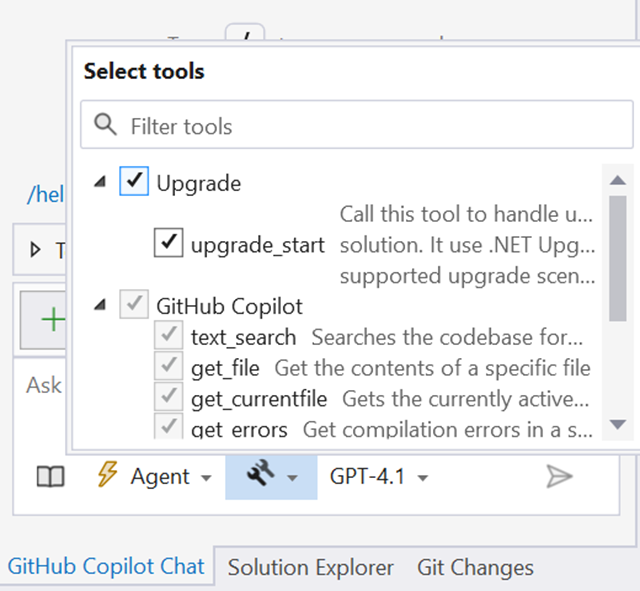Screen dimensions: 640x591
Task: Collapse the Upgrade tree group
Action: 100,181
